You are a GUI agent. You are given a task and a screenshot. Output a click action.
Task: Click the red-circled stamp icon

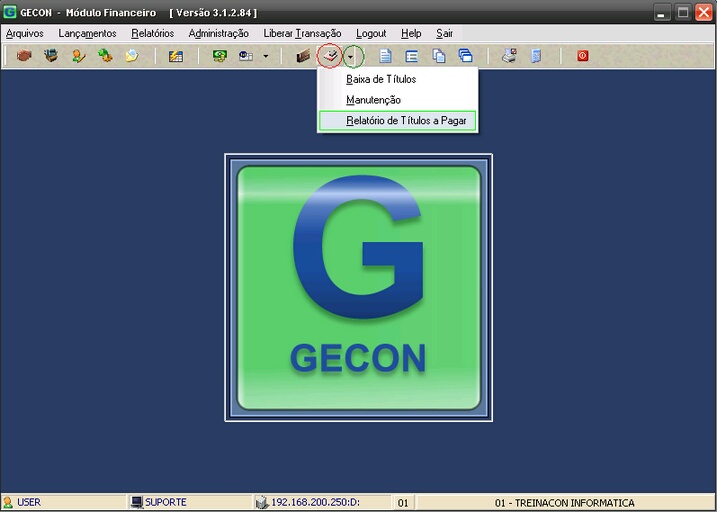click(x=329, y=56)
